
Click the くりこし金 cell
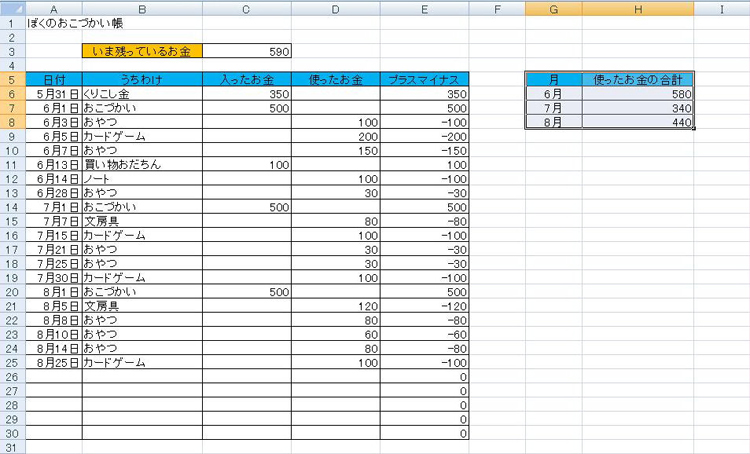pyautogui.click(x=142, y=93)
